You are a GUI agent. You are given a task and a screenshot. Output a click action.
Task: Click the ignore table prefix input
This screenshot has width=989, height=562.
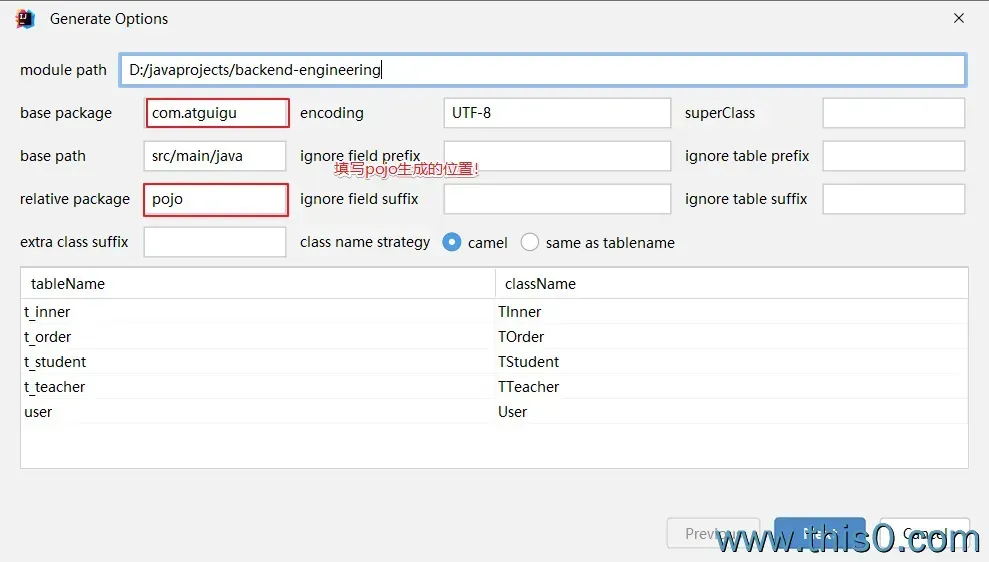(x=893, y=156)
